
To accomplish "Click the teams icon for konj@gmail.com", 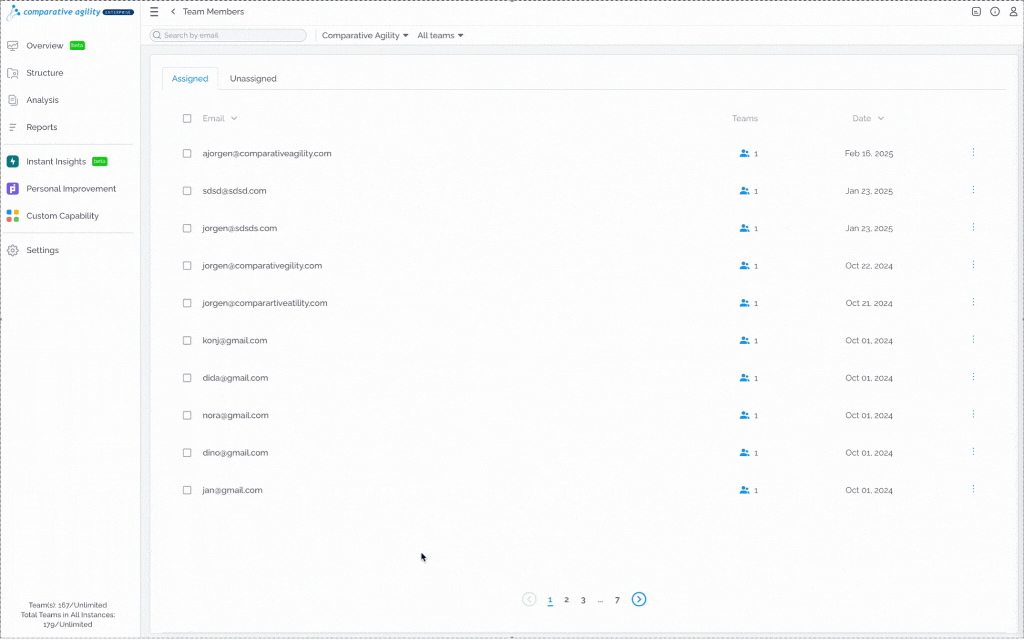I will (744, 340).
